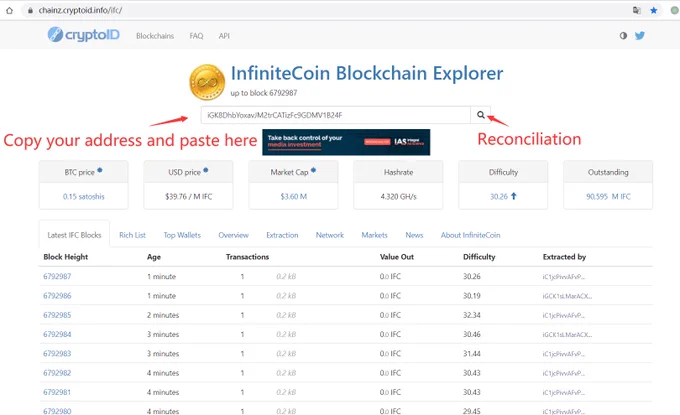Click the IAS media investment ad banner
The height and width of the screenshot is (415, 680).
(x=346, y=142)
